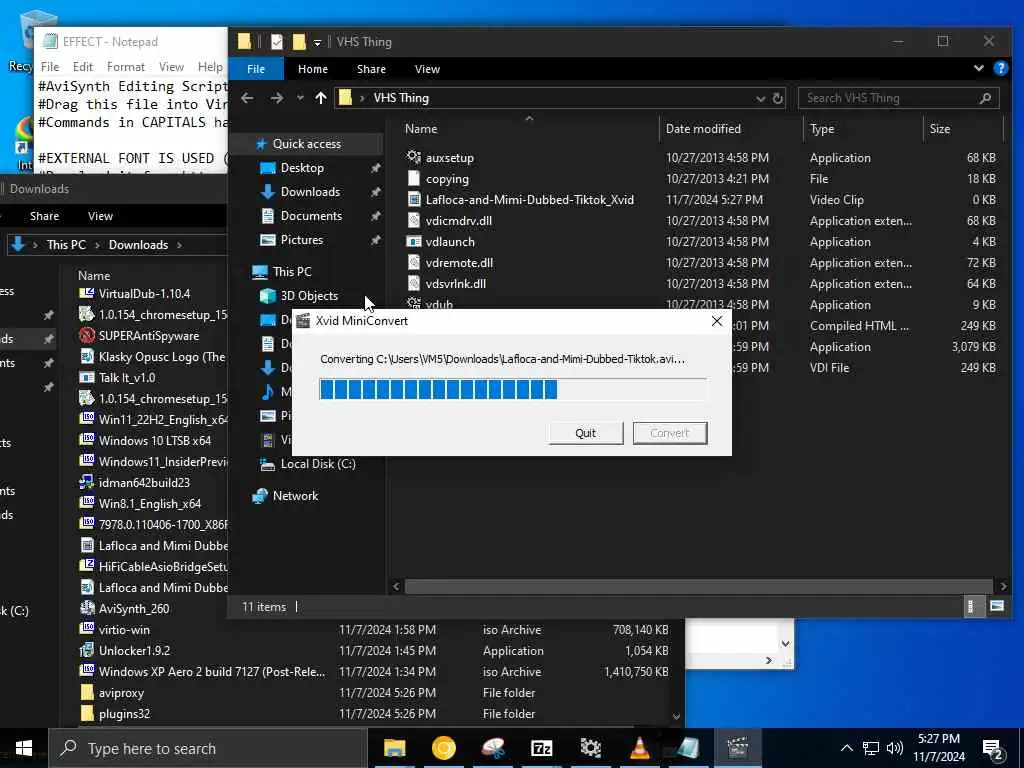The width and height of the screenshot is (1024, 768).
Task: Select This PC in navigation pane
Action: (x=292, y=272)
